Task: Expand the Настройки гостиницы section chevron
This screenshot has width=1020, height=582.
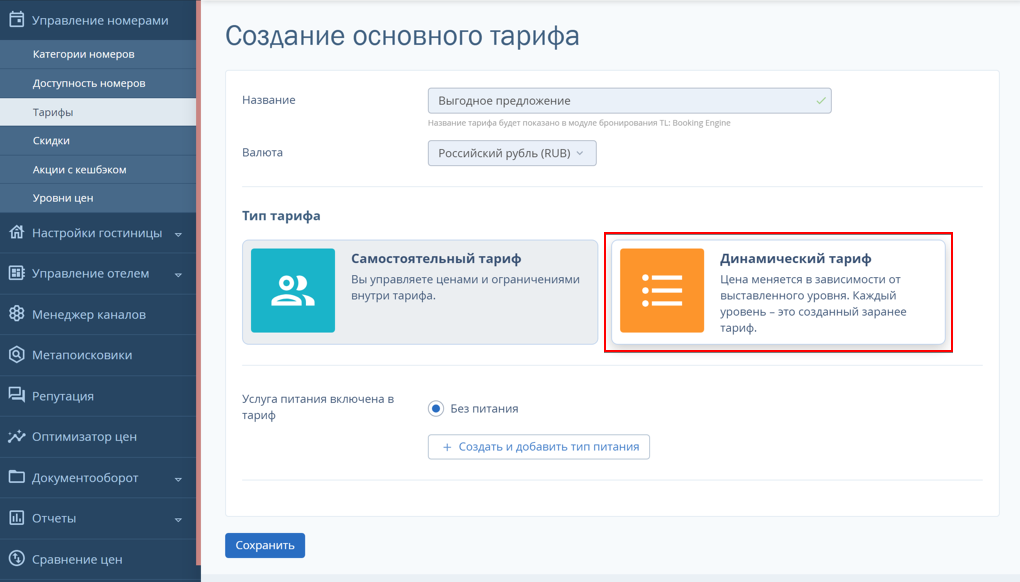Action: click(178, 234)
